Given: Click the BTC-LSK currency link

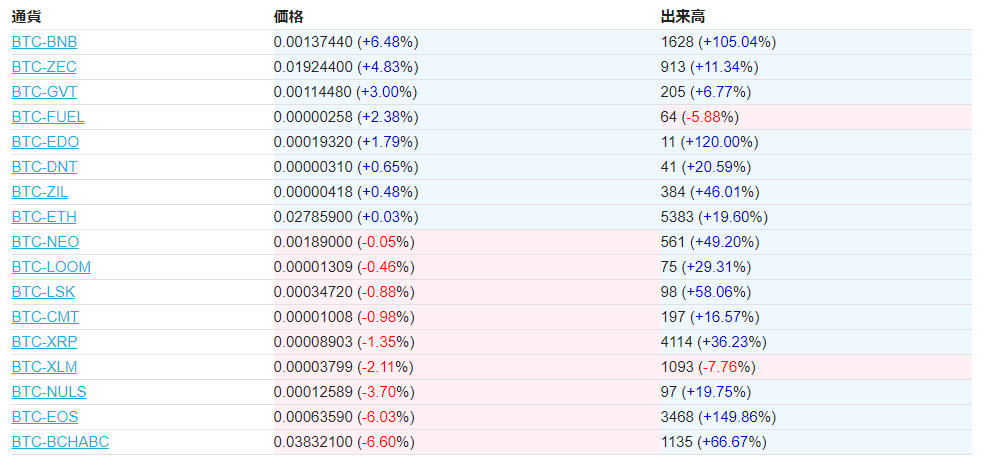Looking at the screenshot, I should pyautogui.click(x=43, y=292).
